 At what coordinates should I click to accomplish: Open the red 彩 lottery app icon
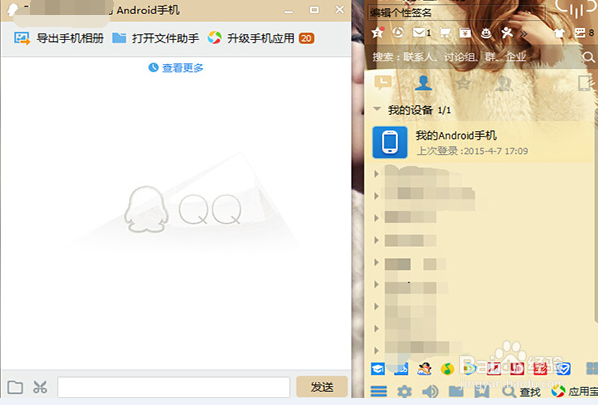pos(540,368)
